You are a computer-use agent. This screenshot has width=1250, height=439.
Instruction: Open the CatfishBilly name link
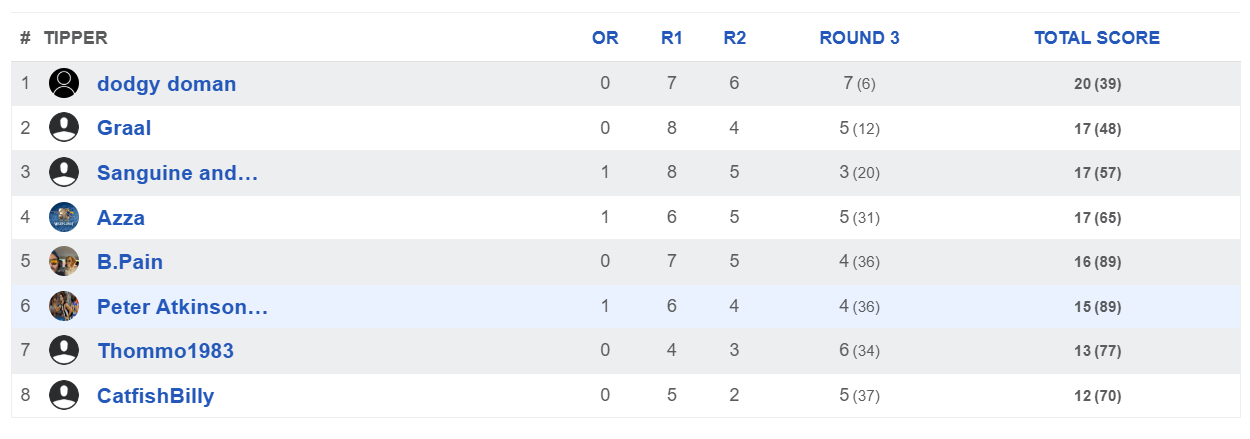[x=155, y=396]
